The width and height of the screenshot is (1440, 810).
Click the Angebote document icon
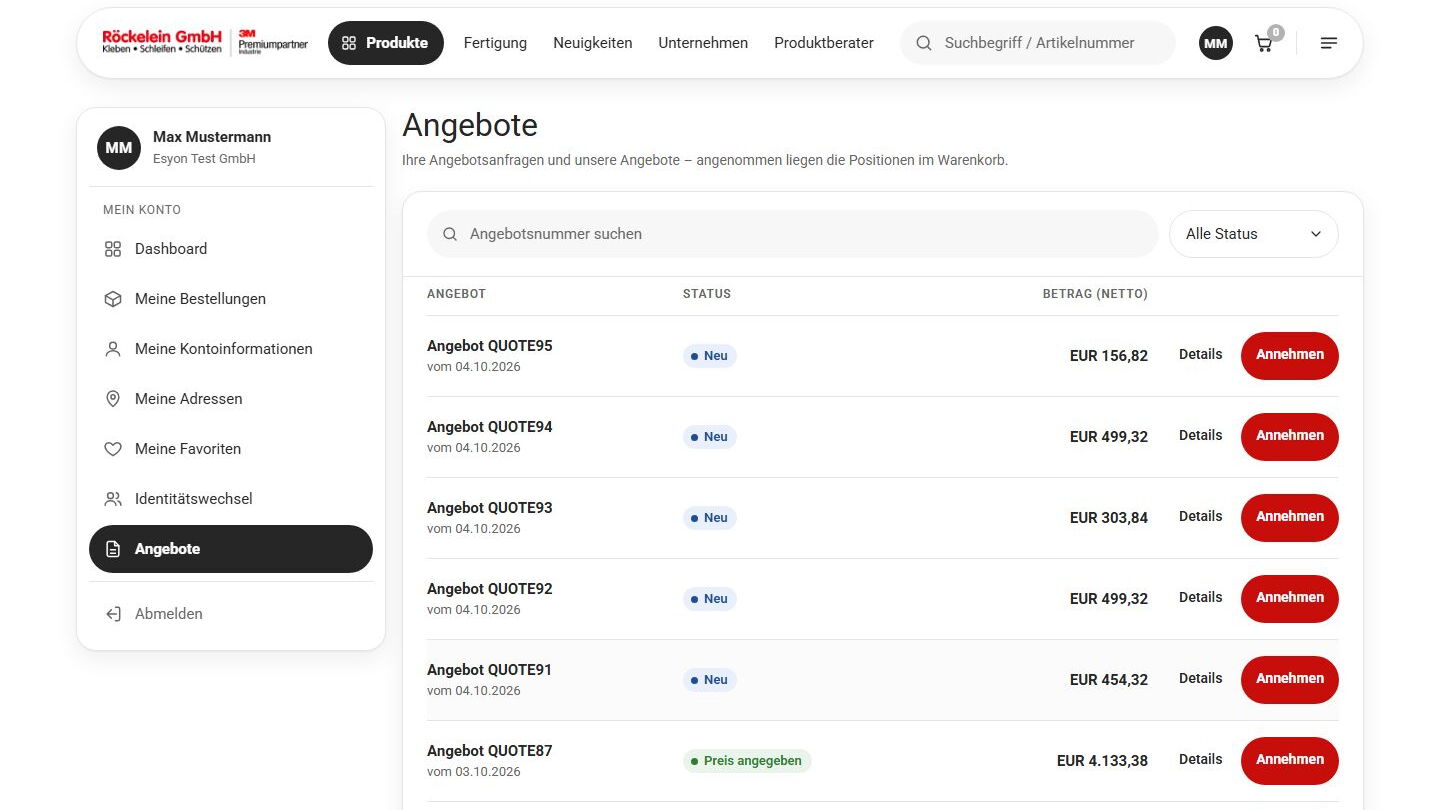tap(113, 549)
